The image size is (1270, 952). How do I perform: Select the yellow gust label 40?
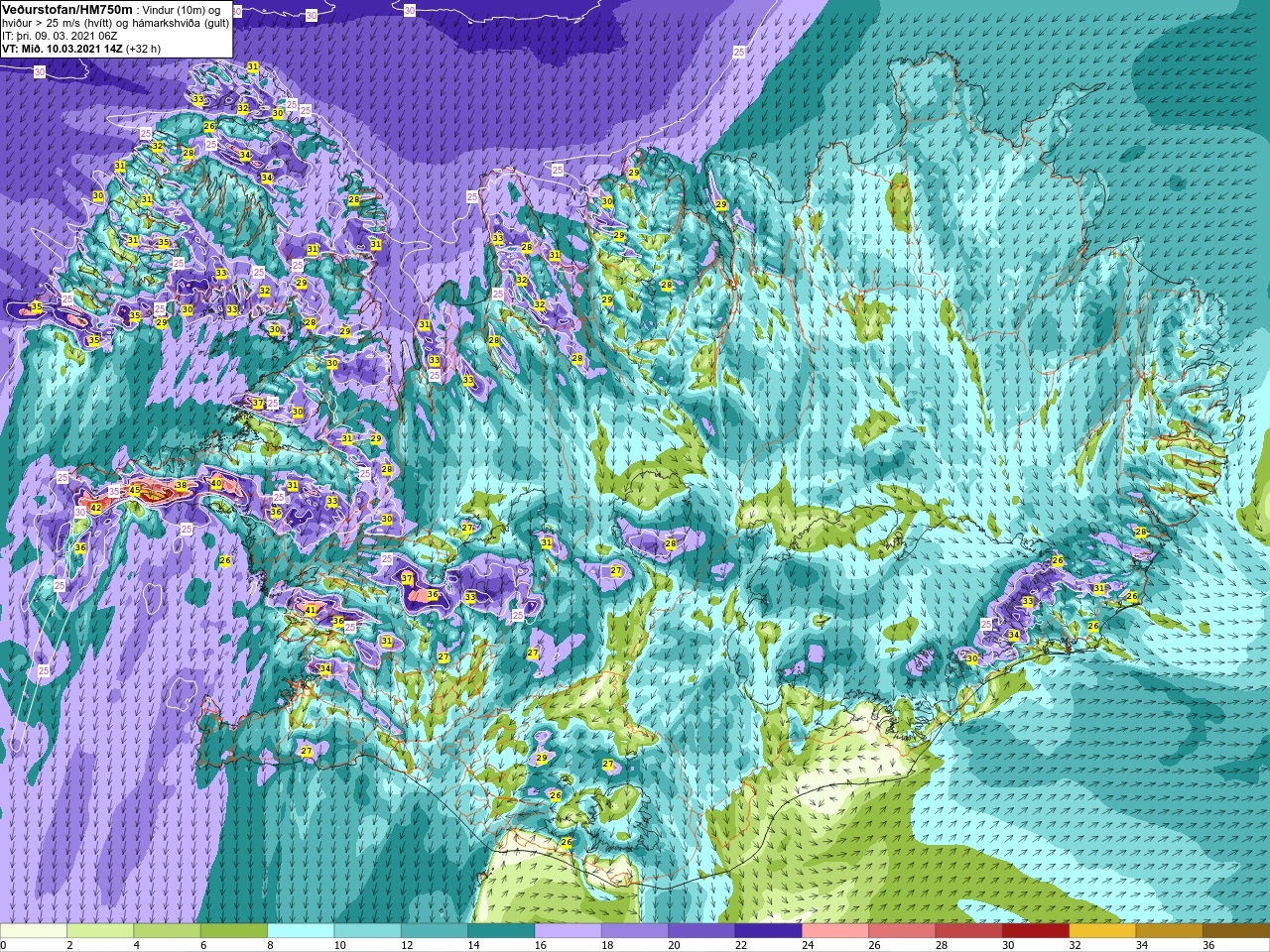coord(216,483)
